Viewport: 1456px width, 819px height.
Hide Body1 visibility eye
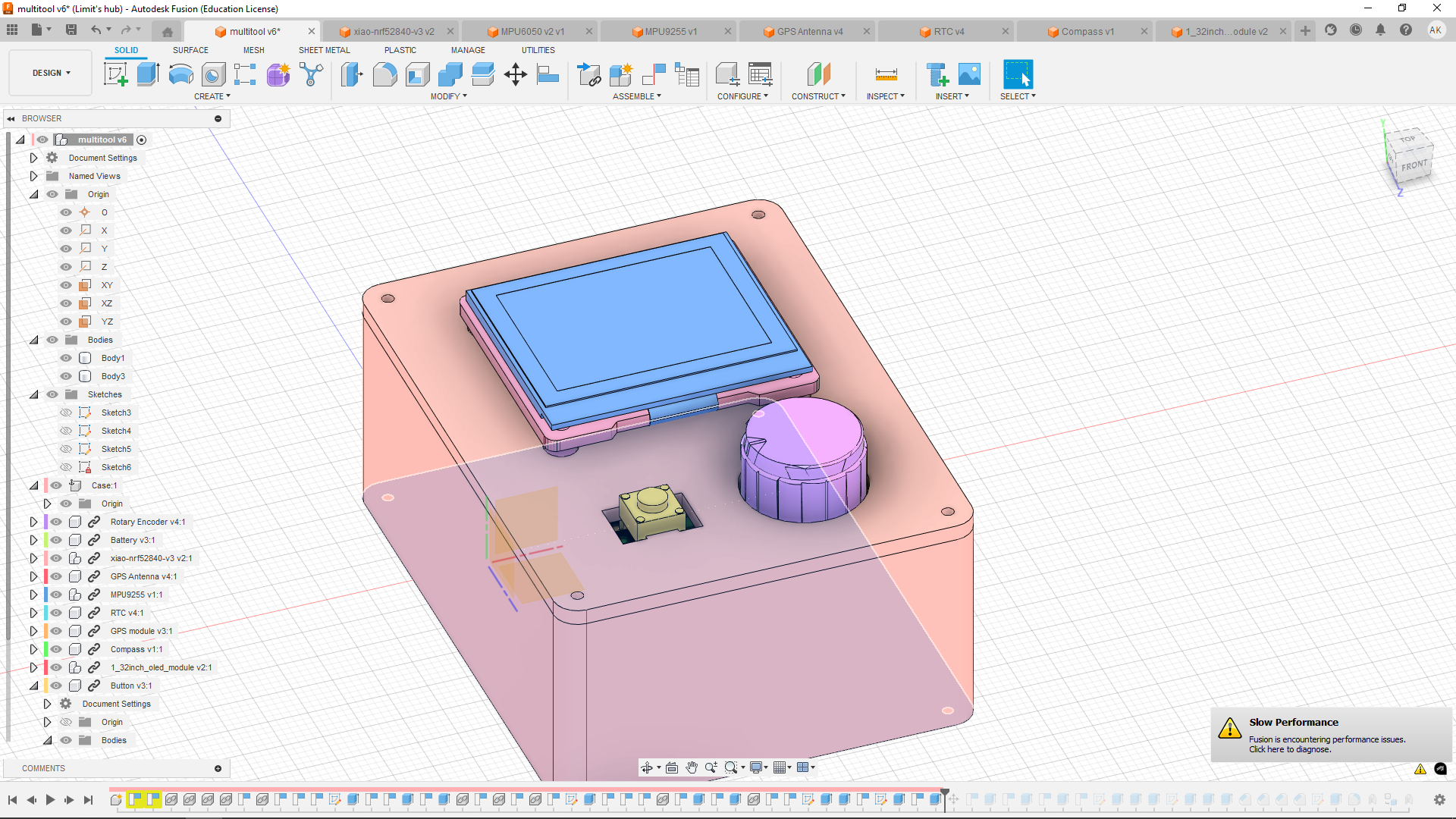coord(66,358)
